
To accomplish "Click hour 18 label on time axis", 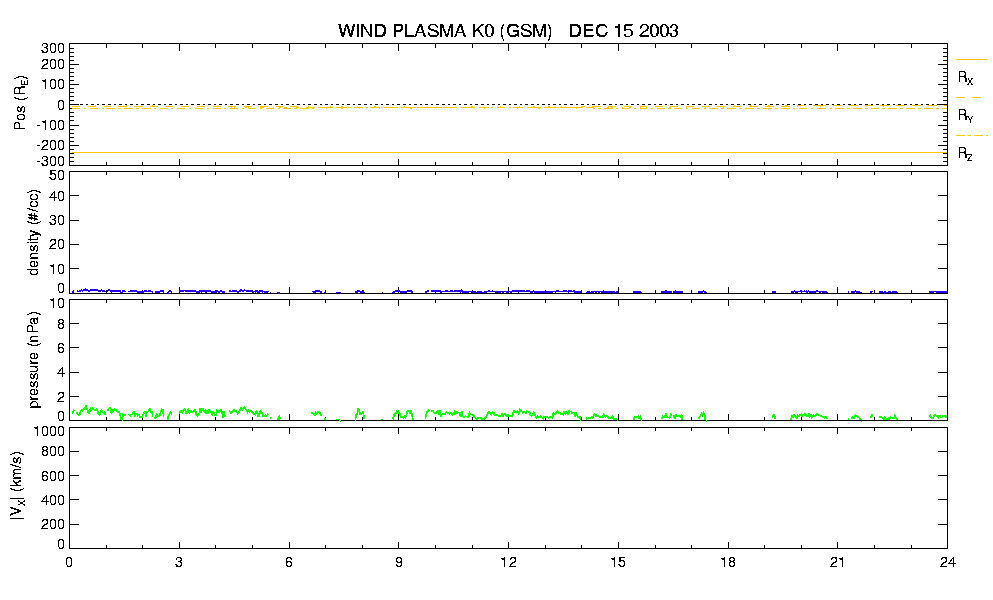I will pos(728,562).
